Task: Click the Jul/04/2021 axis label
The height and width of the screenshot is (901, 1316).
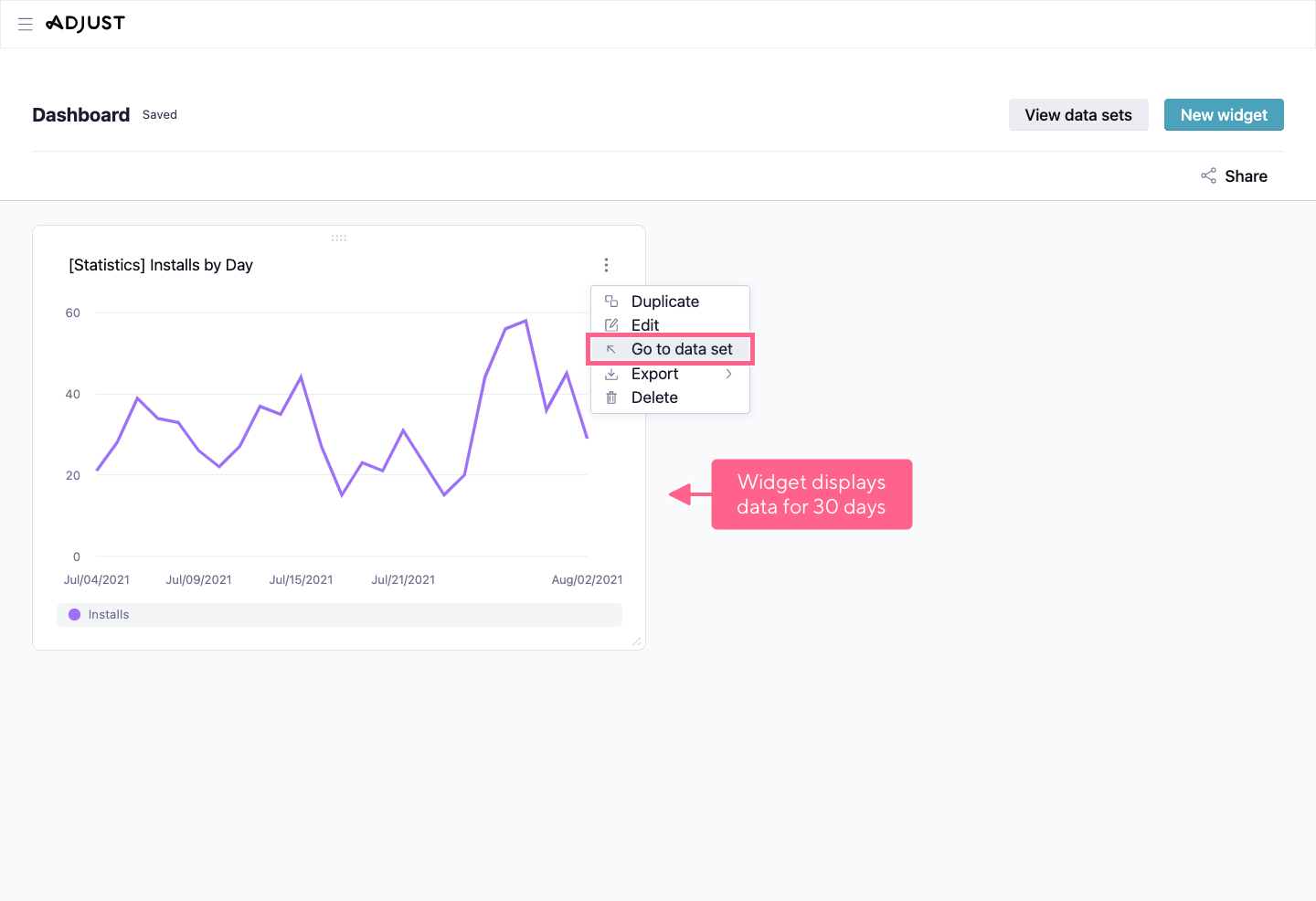Action: pos(97,580)
